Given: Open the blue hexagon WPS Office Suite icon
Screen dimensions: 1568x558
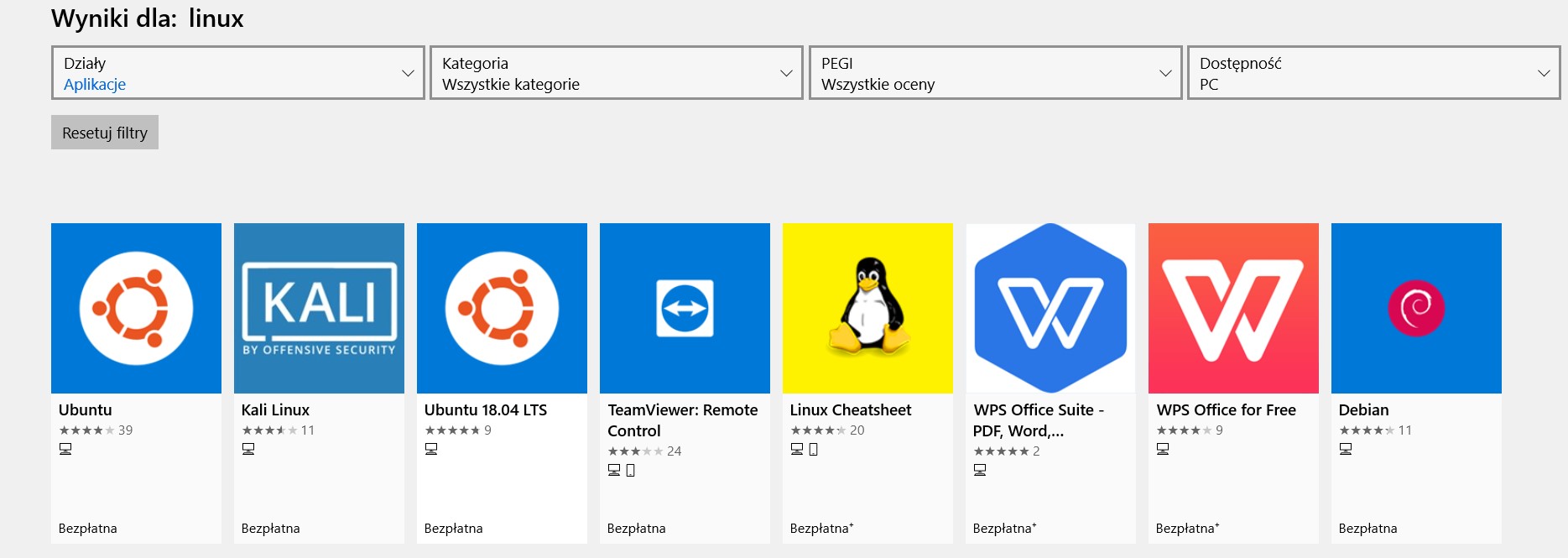Looking at the screenshot, I should [1050, 308].
